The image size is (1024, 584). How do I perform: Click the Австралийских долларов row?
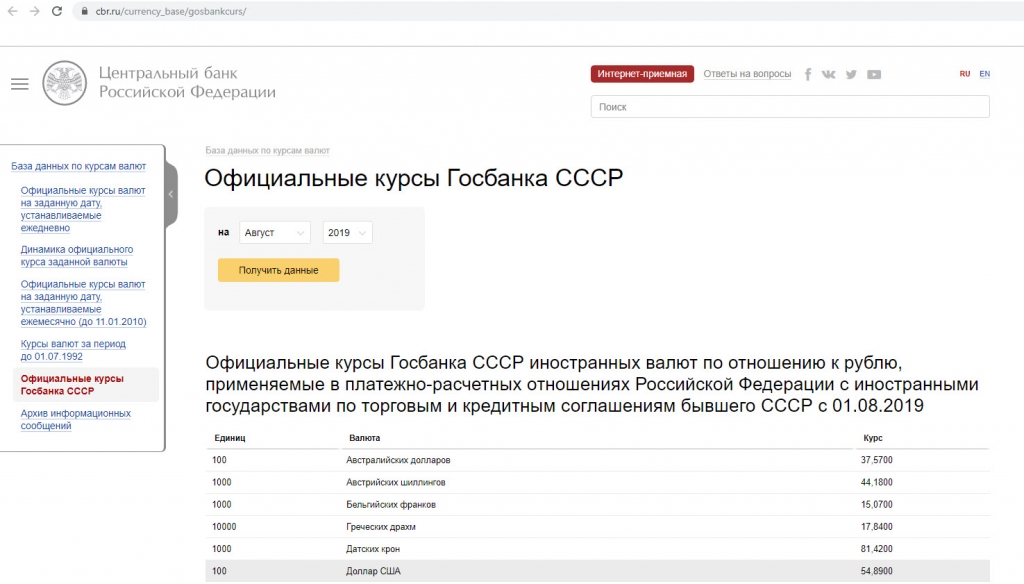click(598, 460)
